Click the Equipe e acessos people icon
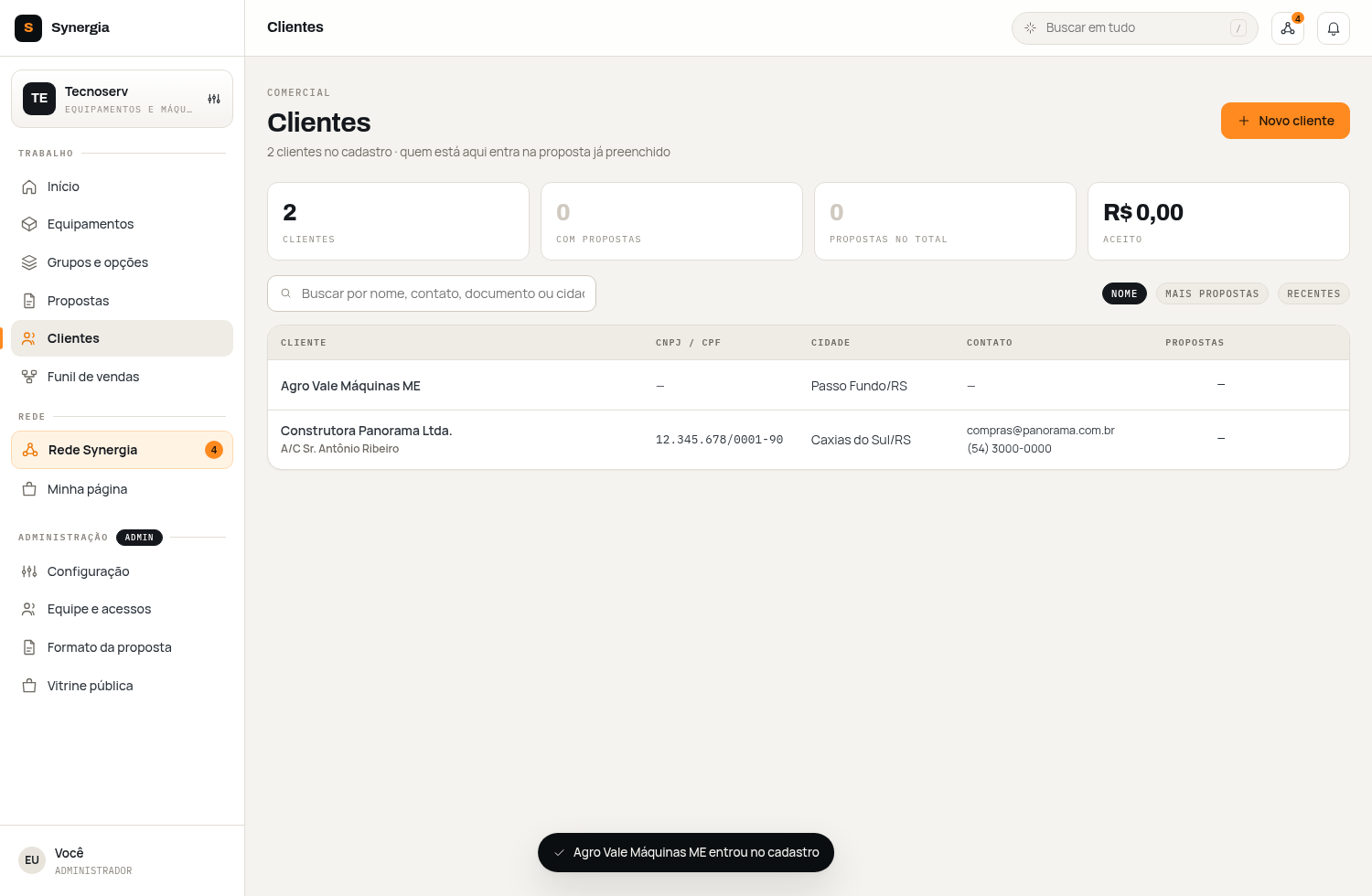Screen dimensions: 1372x896 tap(29, 609)
